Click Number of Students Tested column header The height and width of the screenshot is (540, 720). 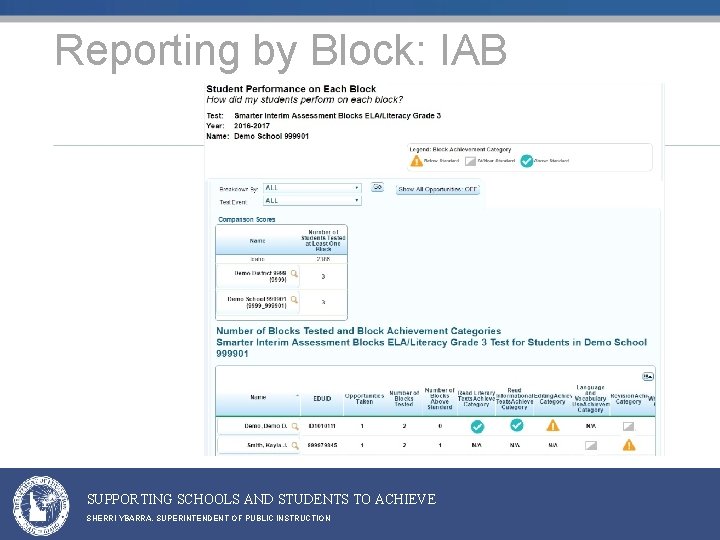point(323,241)
